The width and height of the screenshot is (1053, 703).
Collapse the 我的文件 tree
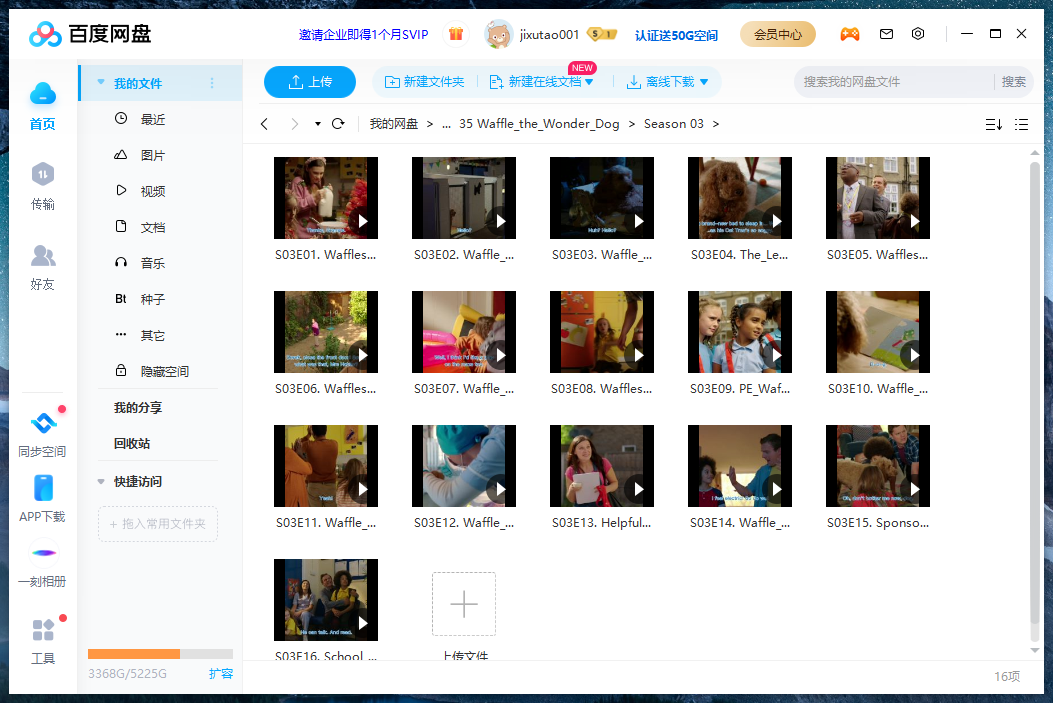tap(101, 83)
